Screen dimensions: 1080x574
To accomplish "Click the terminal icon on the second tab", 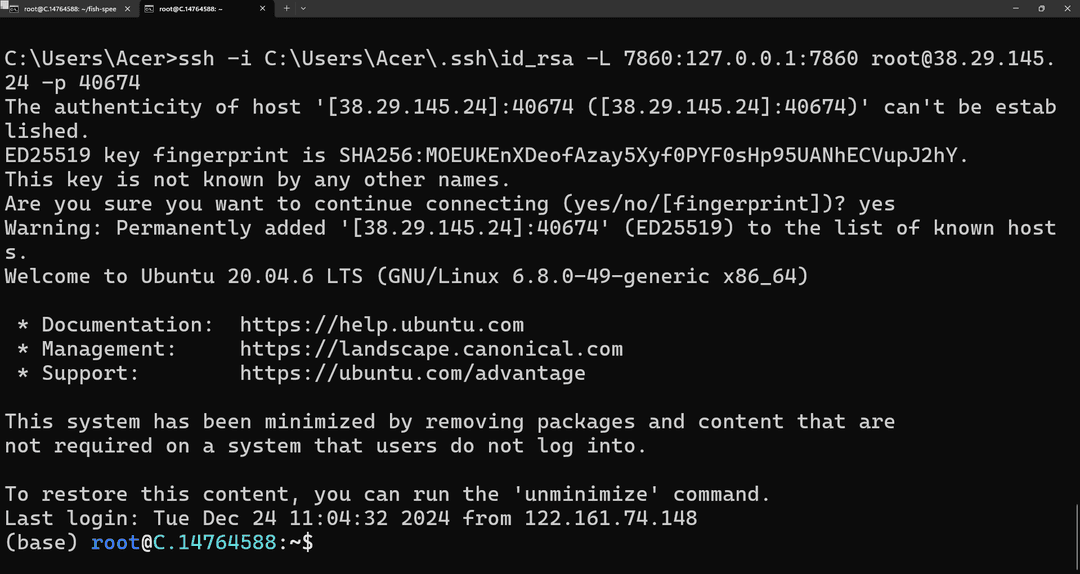I will 149,8.
